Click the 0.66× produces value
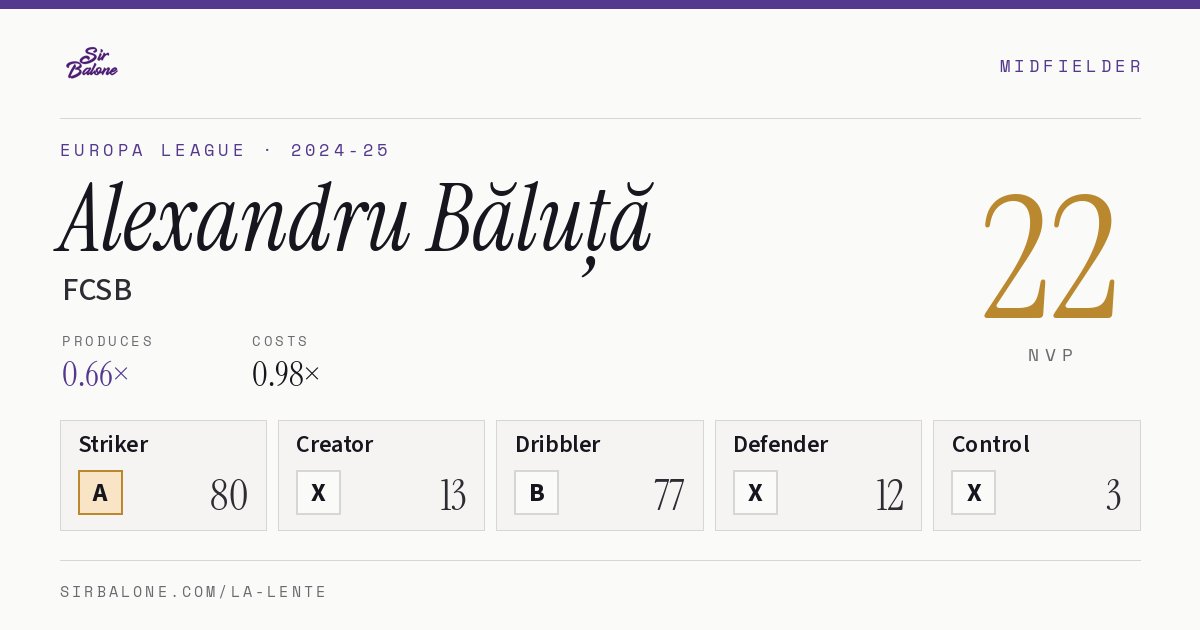1200x630 pixels. click(x=96, y=374)
